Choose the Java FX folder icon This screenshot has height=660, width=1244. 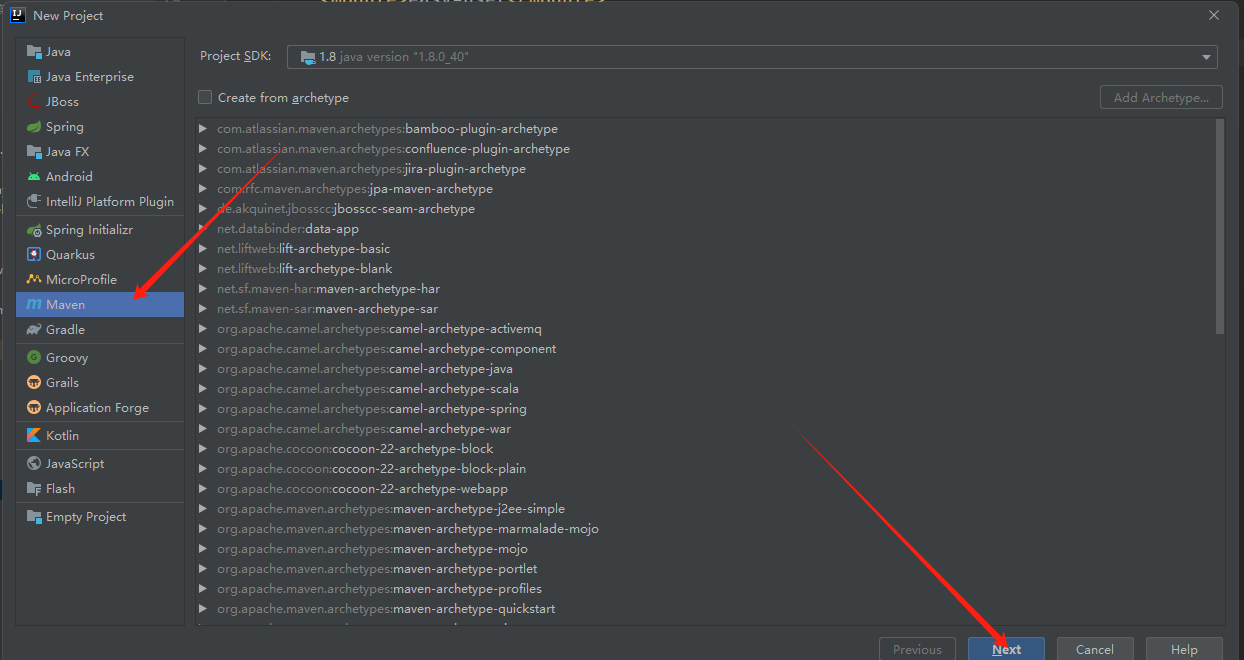pyautogui.click(x=34, y=152)
